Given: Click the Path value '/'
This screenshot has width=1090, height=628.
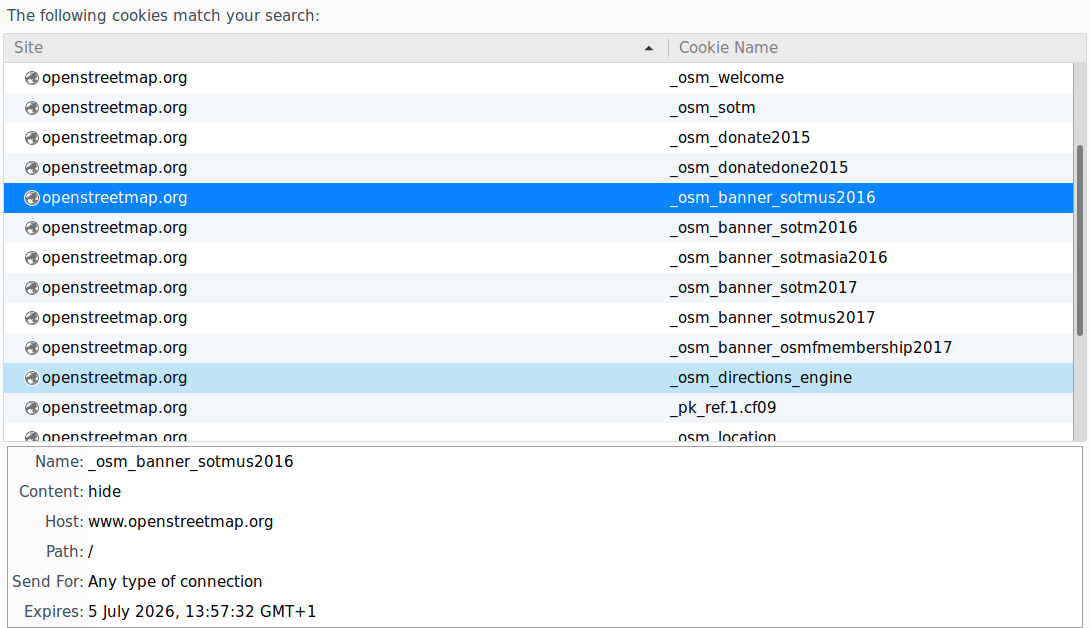Looking at the screenshot, I should 90,551.
